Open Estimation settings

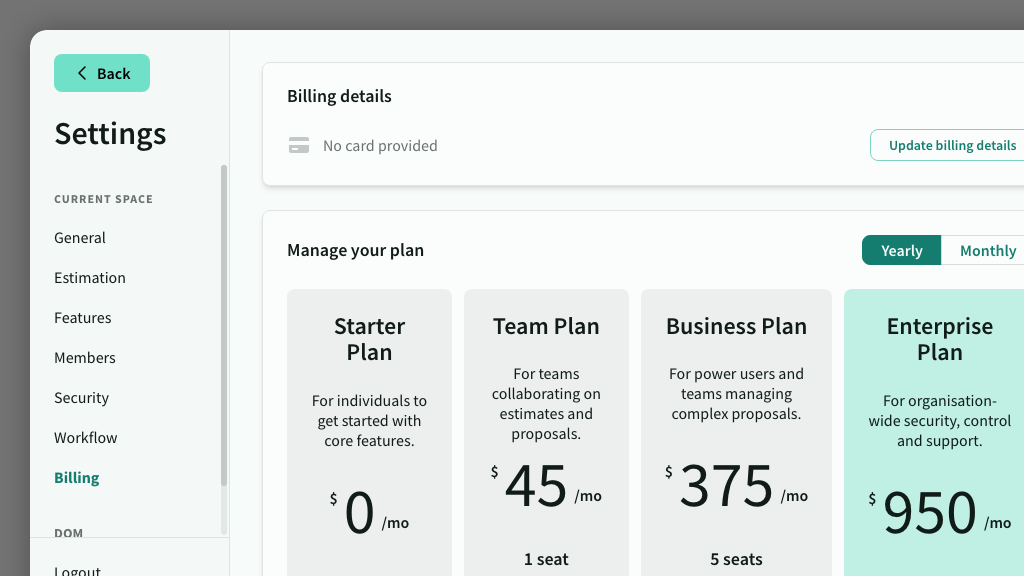[x=90, y=278]
